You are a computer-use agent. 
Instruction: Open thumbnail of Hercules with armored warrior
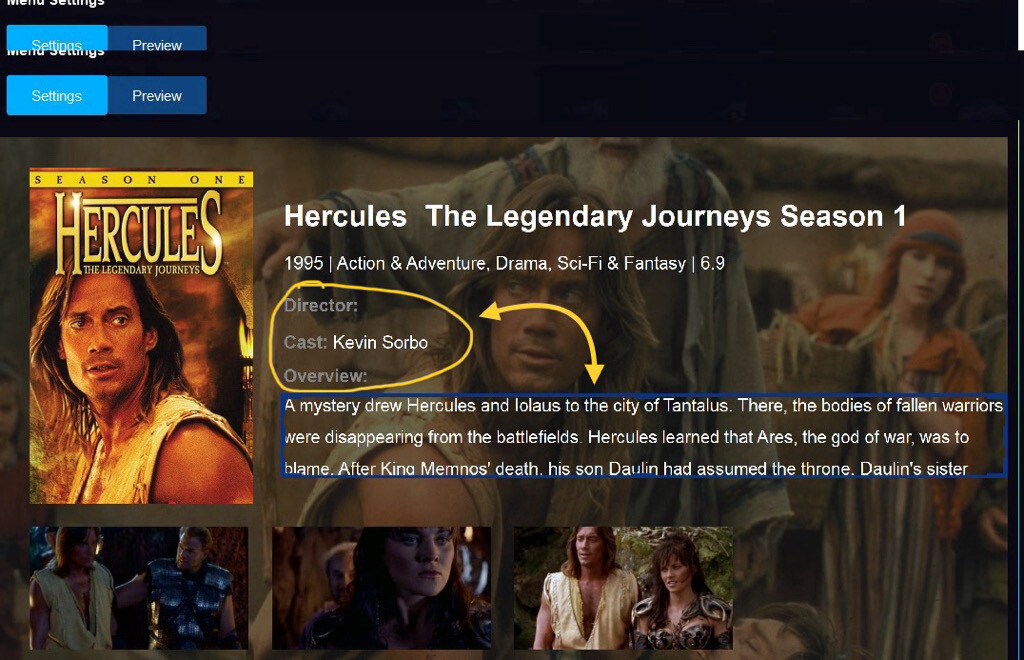138,588
